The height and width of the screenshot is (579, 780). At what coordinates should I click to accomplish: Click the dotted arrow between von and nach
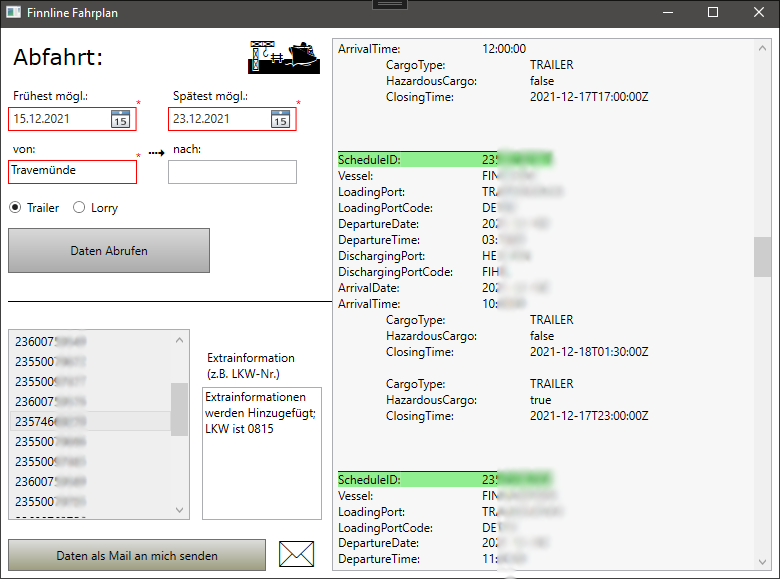click(x=154, y=153)
